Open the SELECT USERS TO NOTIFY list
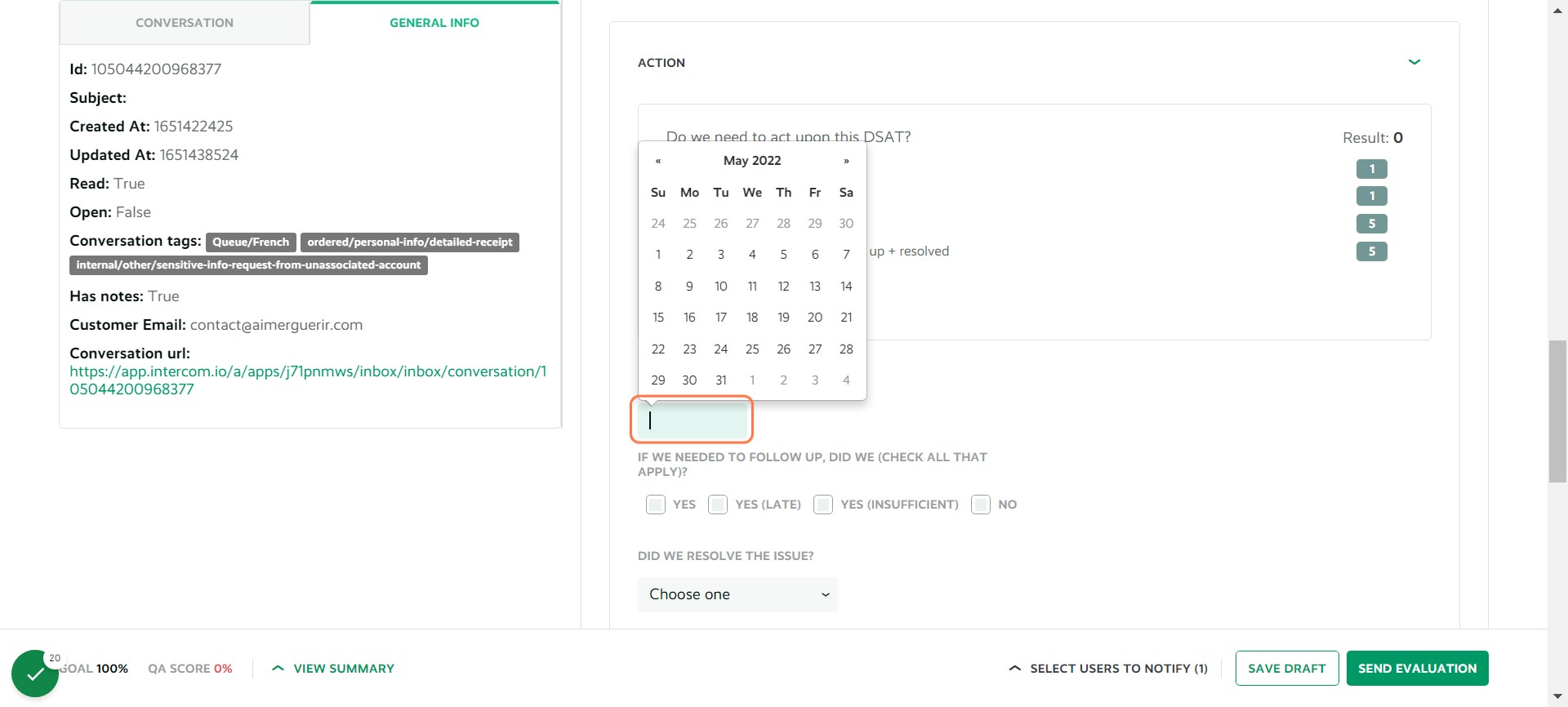This screenshot has height=707, width=1568. click(x=1108, y=668)
